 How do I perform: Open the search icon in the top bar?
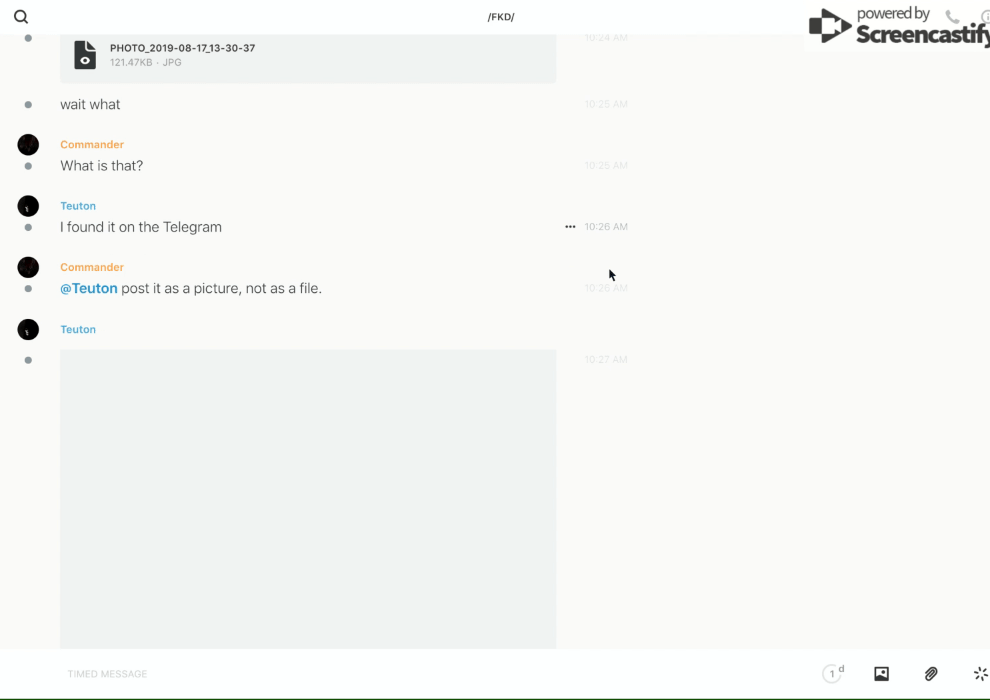click(21, 17)
